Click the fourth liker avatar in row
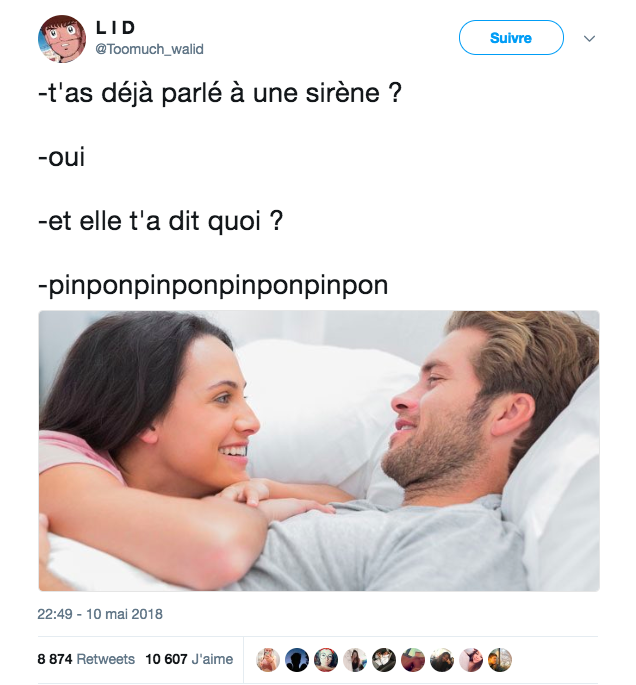Image resolution: width=636 pixels, height=685 pixels. [x=355, y=660]
